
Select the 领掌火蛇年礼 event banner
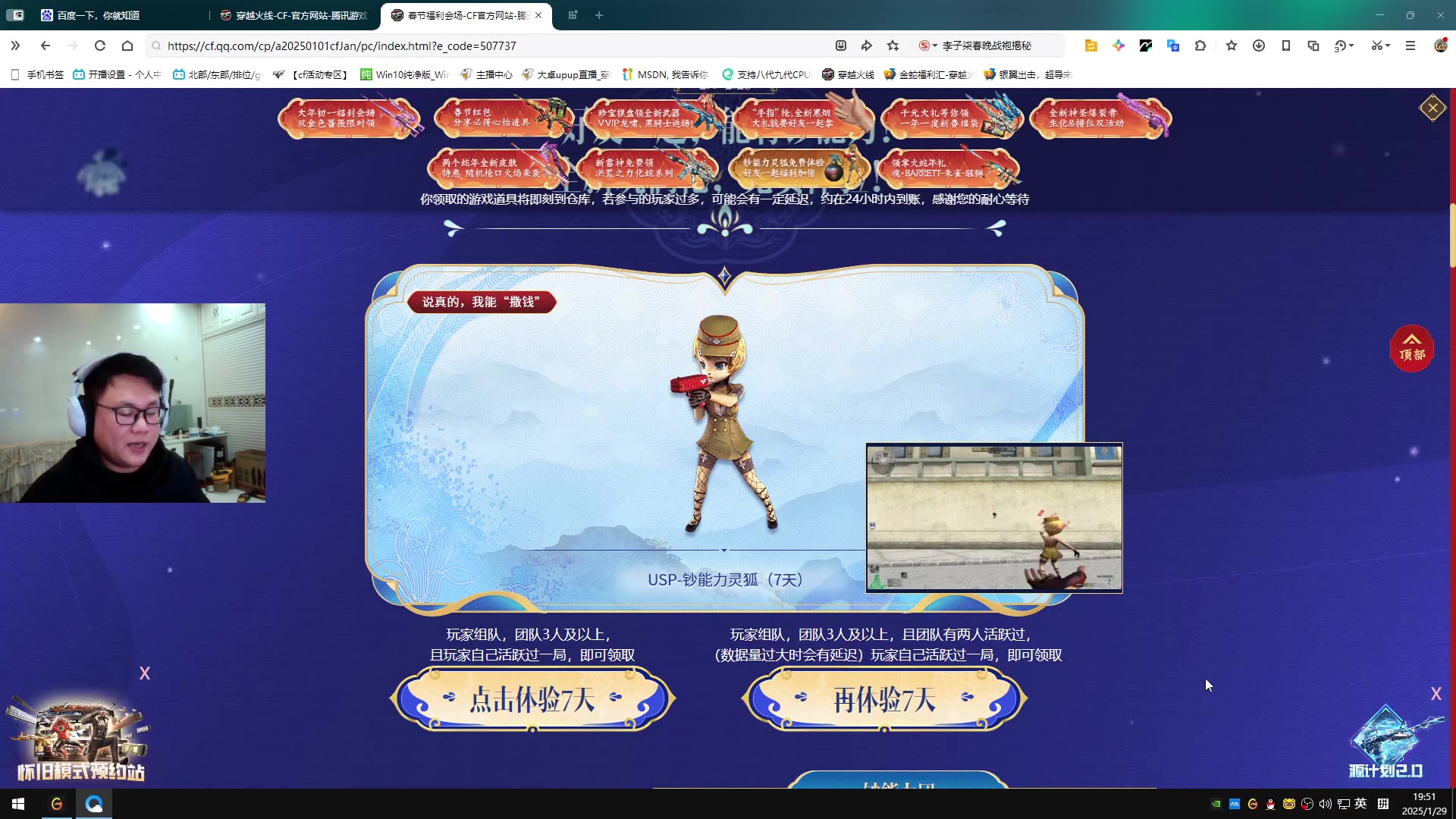(948, 168)
